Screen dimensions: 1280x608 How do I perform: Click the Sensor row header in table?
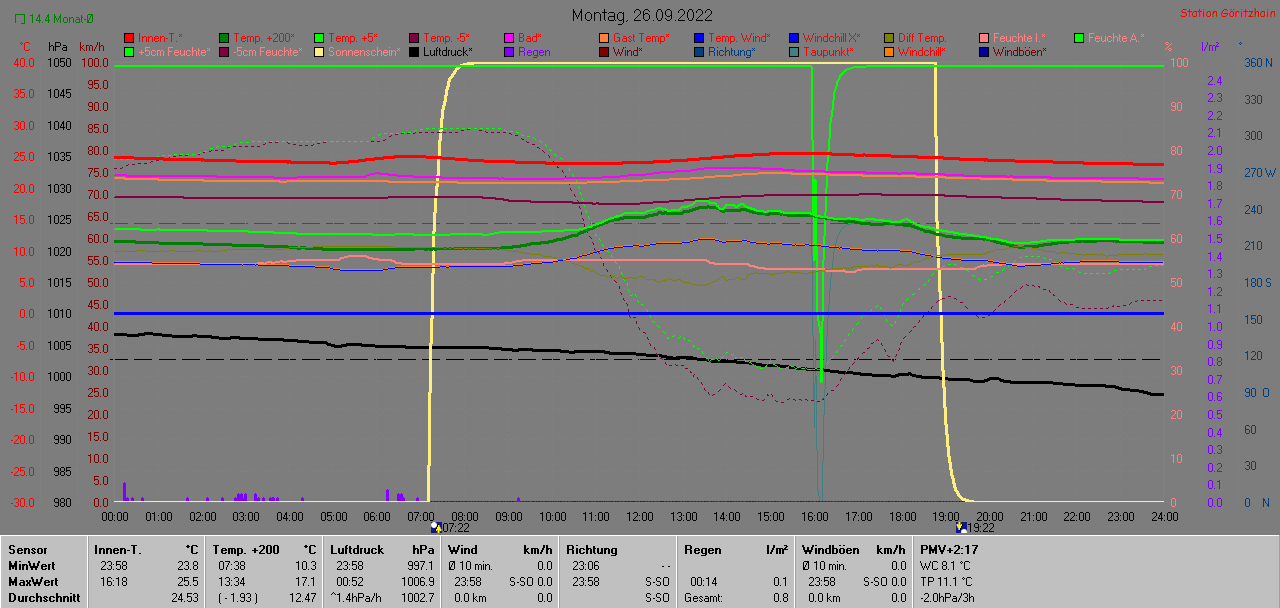[x=27, y=549]
